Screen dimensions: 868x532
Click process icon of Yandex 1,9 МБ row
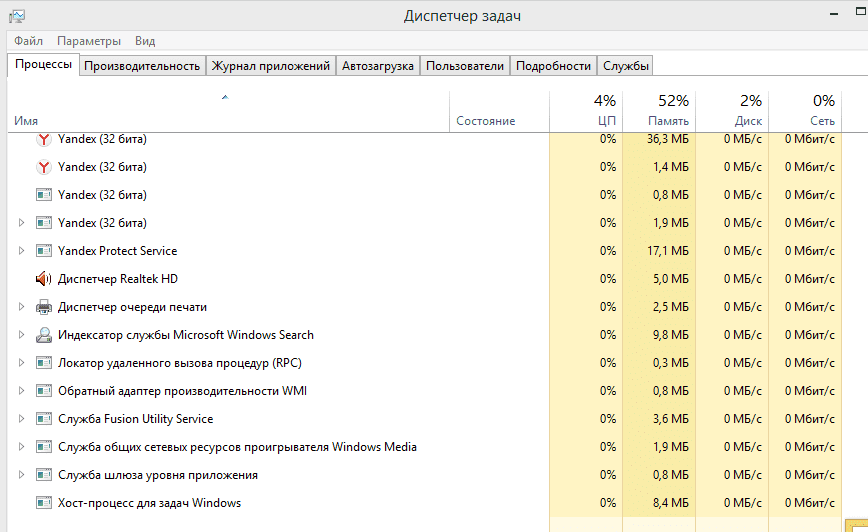pyautogui.click(x=44, y=223)
